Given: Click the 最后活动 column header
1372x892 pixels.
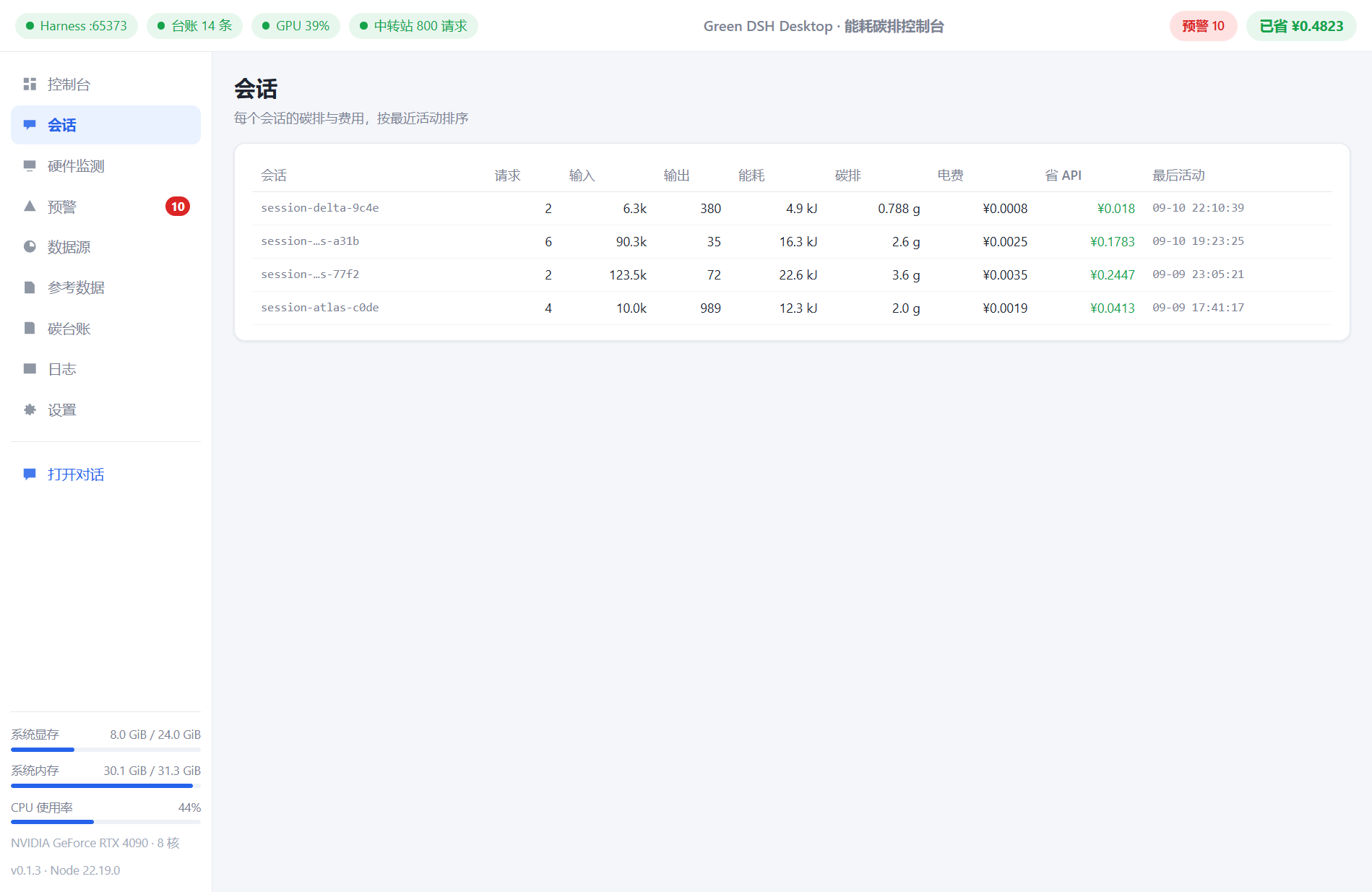Looking at the screenshot, I should [1178, 176].
